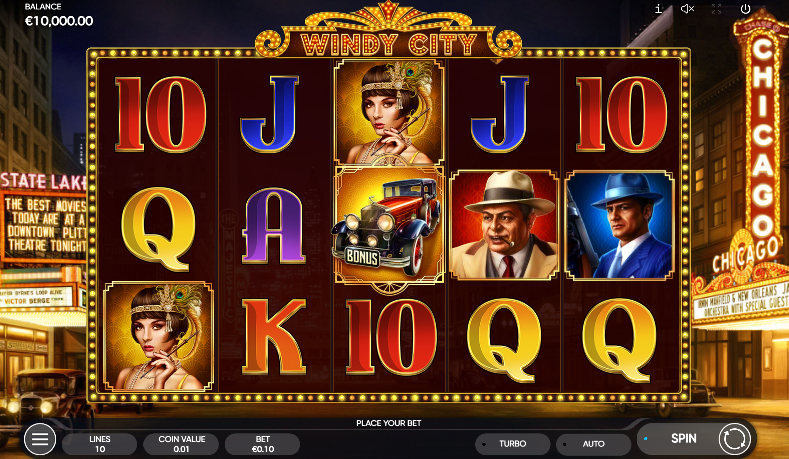Open the Lines selector
This screenshot has height=459, width=789.
point(100,444)
